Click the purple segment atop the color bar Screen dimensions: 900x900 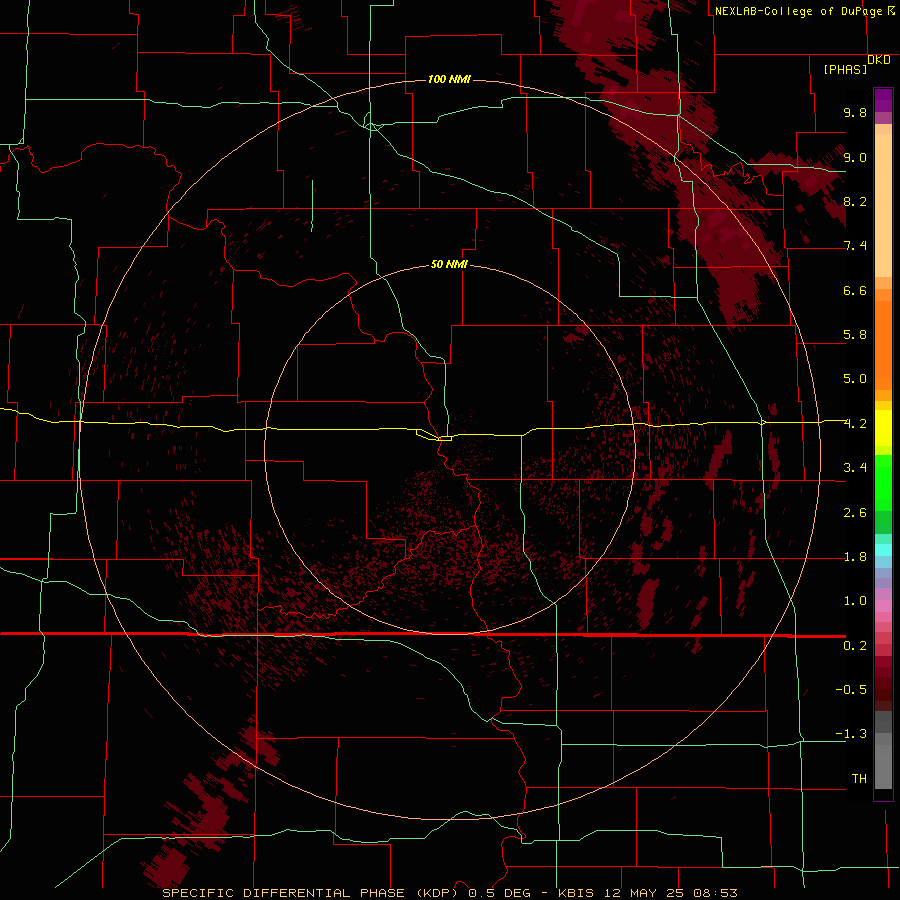coord(883,100)
